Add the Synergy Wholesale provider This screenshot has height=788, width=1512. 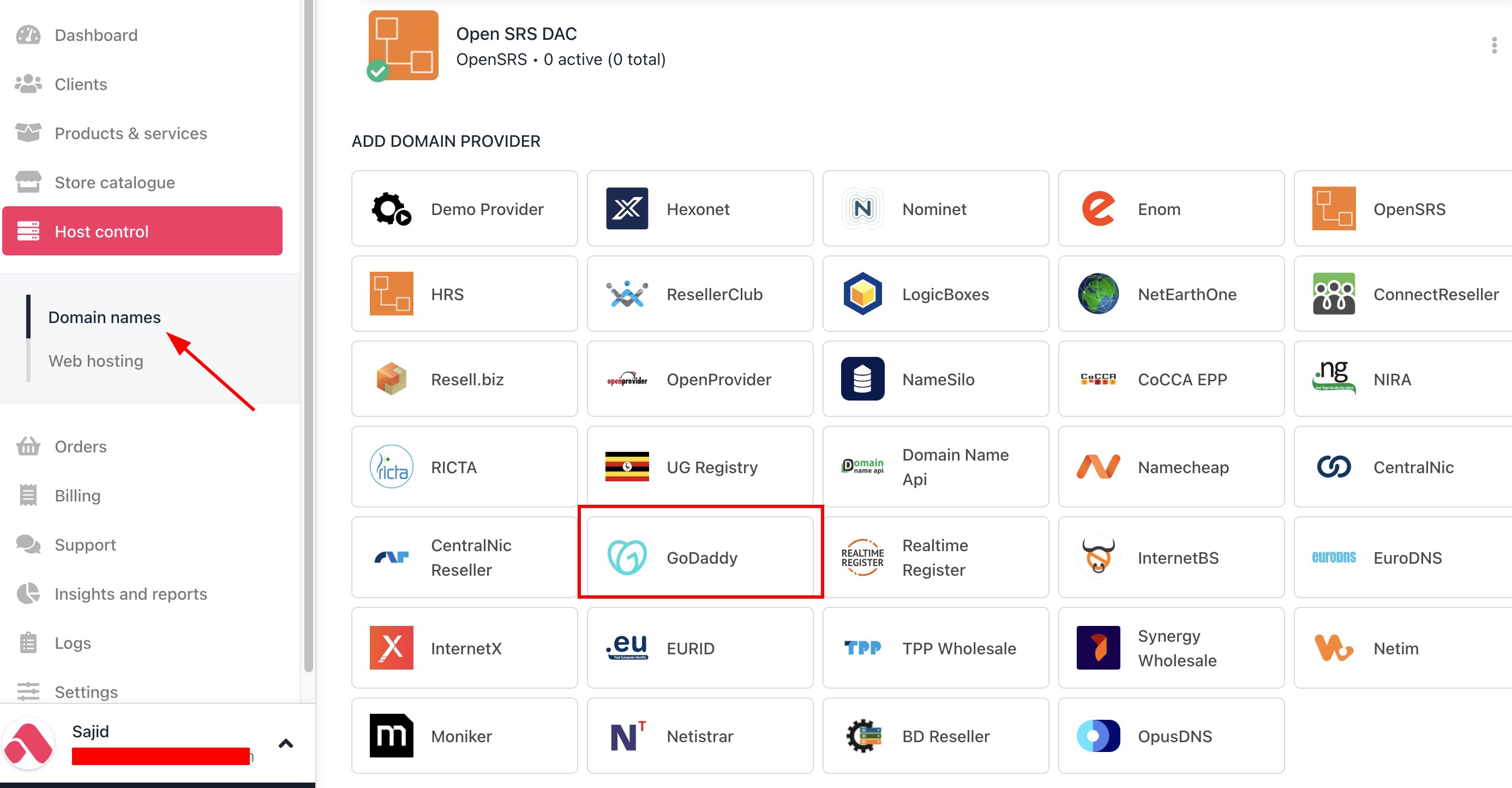pyautogui.click(x=1171, y=648)
